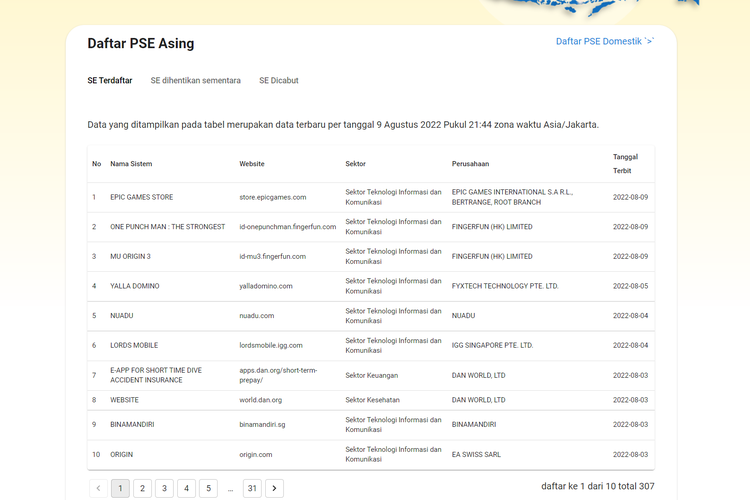750x500 pixels.
Task: Click world.dan.org website cell
Action: pyautogui.click(x=261, y=400)
